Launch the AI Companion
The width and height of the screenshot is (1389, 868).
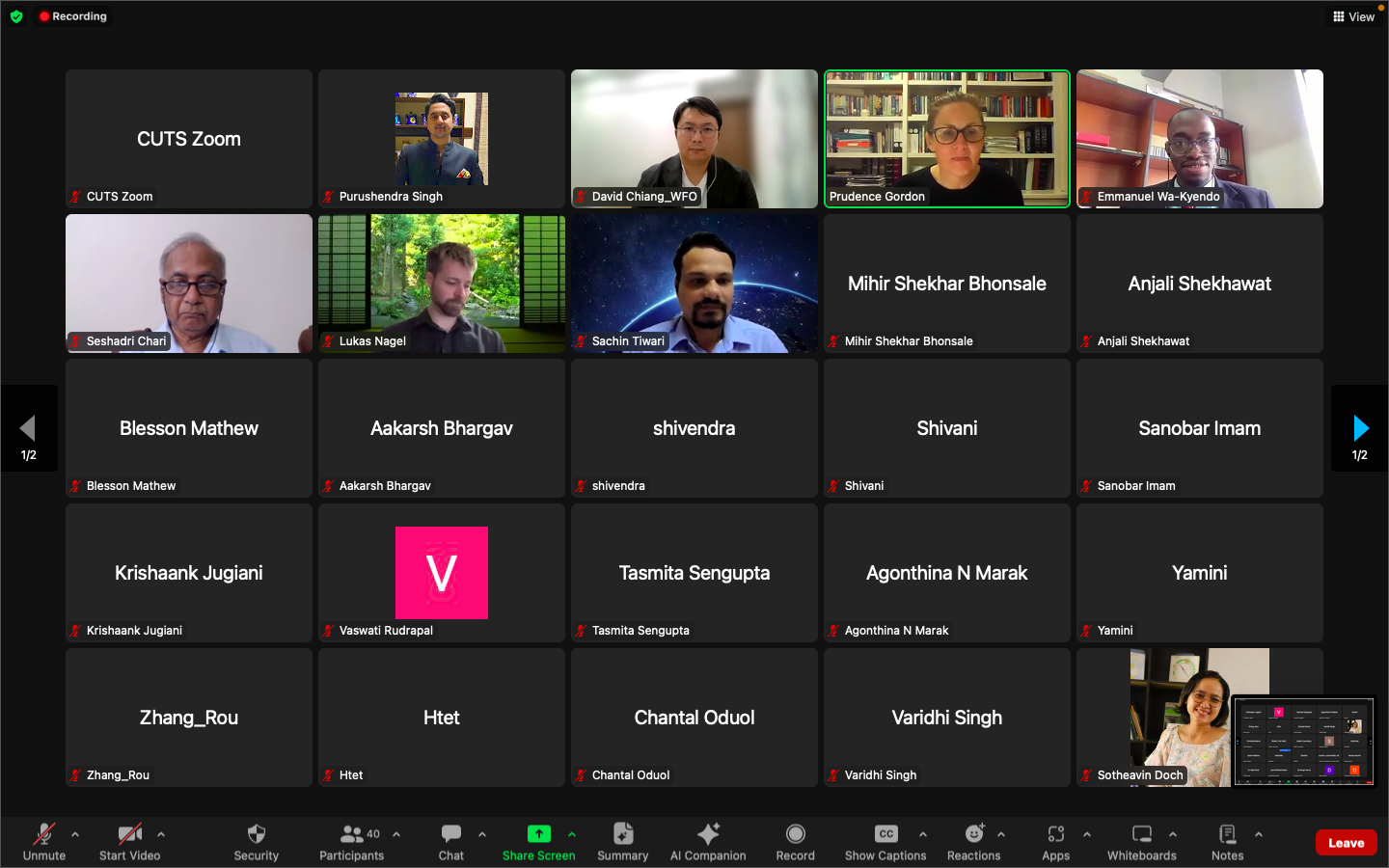tap(708, 841)
